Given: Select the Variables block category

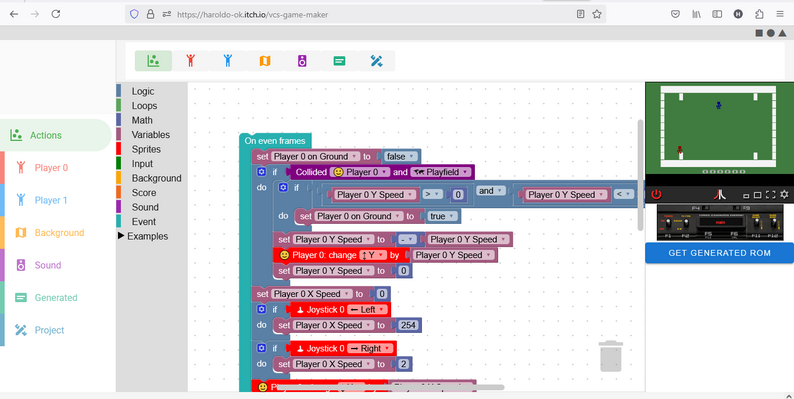Looking at the screenshot, I should point(150,135).
